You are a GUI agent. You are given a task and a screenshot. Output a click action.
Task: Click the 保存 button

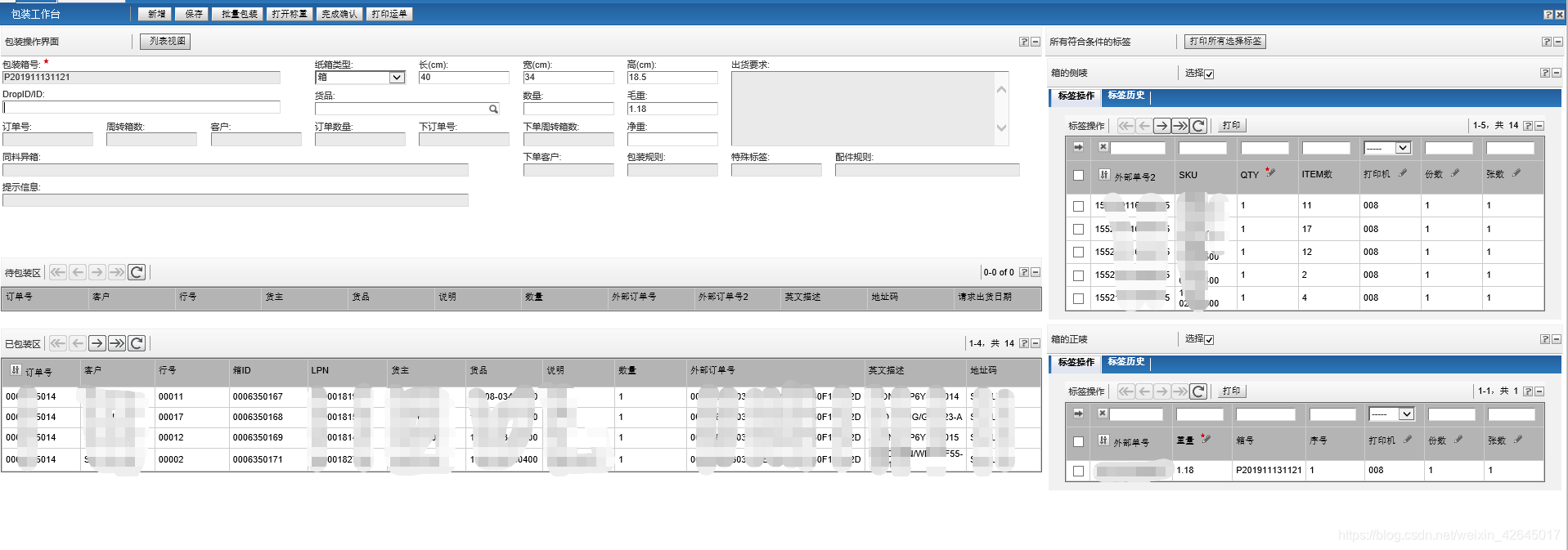point(191,14)
